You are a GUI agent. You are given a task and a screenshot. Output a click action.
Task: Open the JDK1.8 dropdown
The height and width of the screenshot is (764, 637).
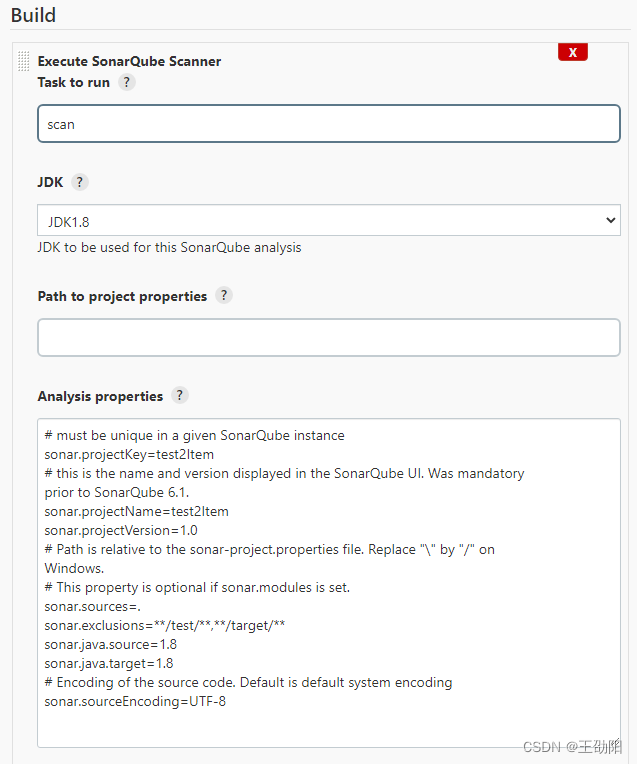pos(328,221)
